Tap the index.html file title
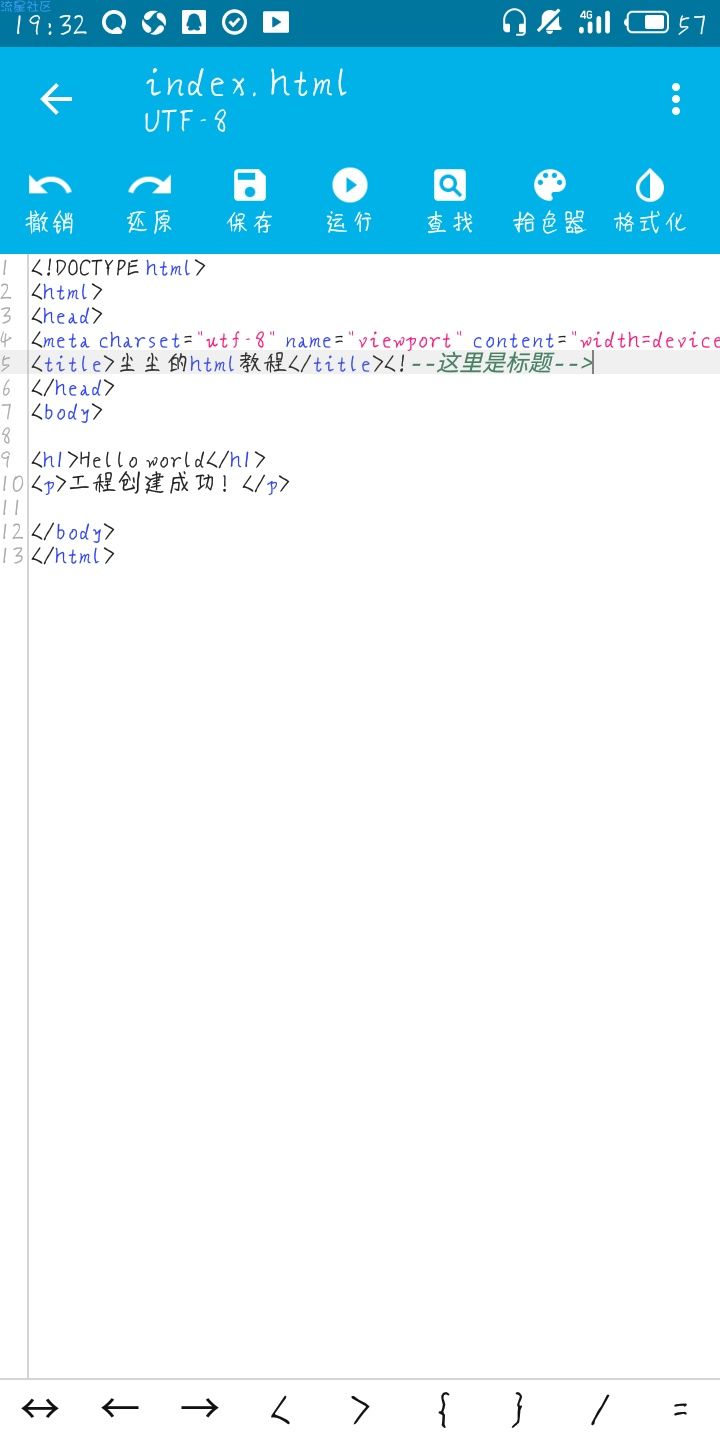720x1440 pixels. [x=247, y=82]
